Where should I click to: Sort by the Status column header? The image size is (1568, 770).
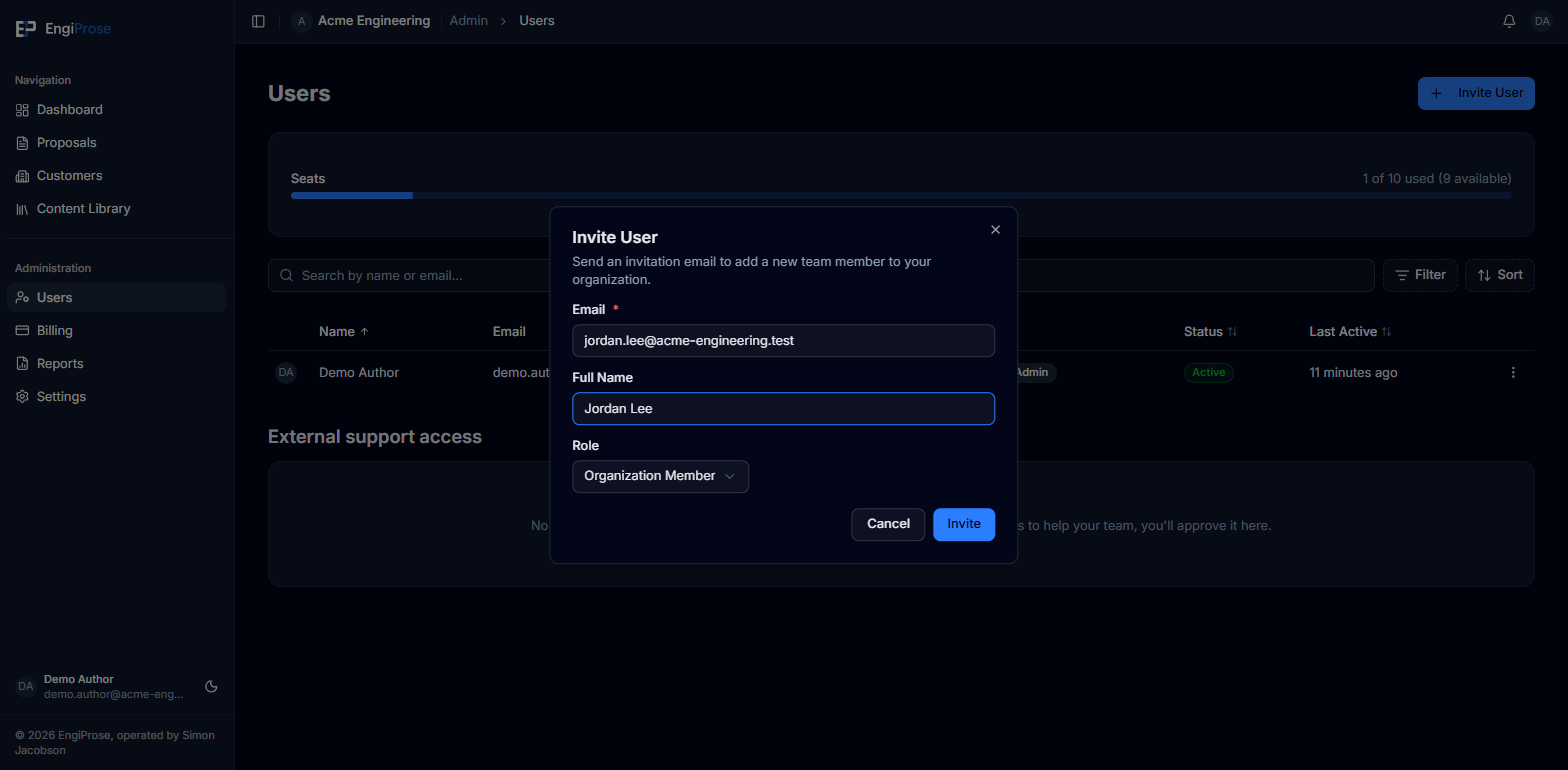(x=1210, y=332)
